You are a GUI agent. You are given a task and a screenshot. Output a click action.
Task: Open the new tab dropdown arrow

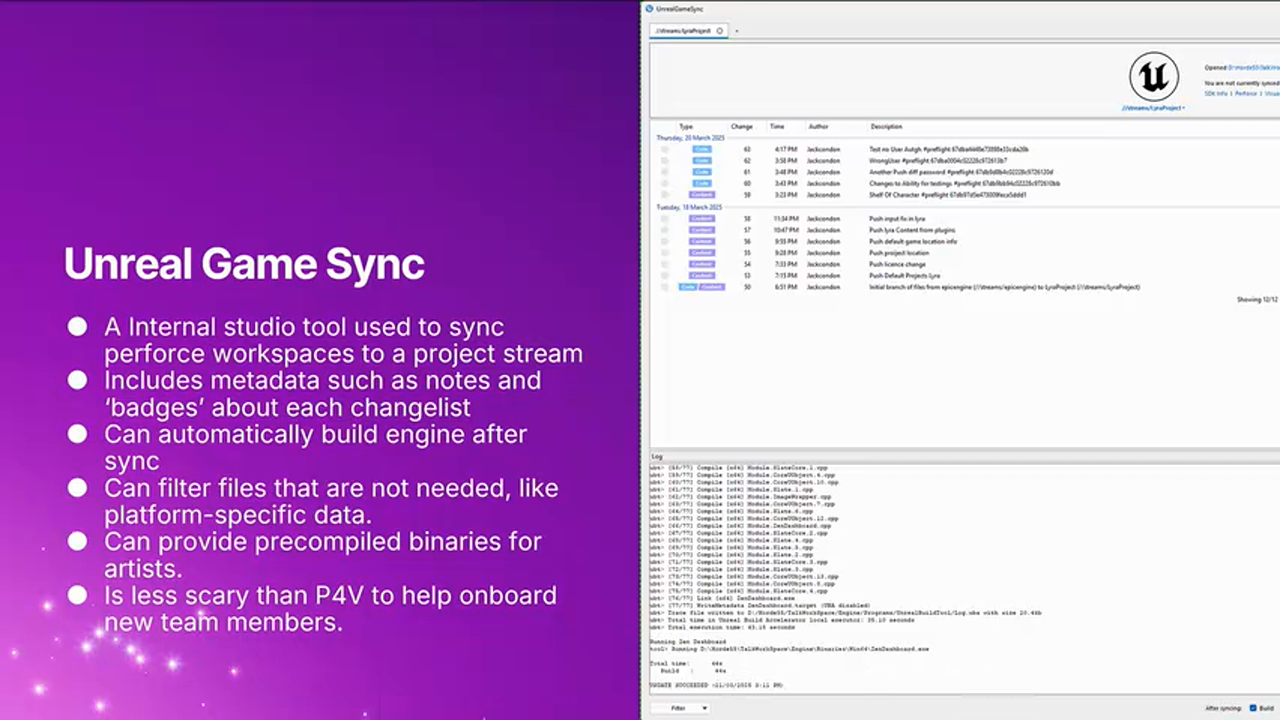[737, 31]
